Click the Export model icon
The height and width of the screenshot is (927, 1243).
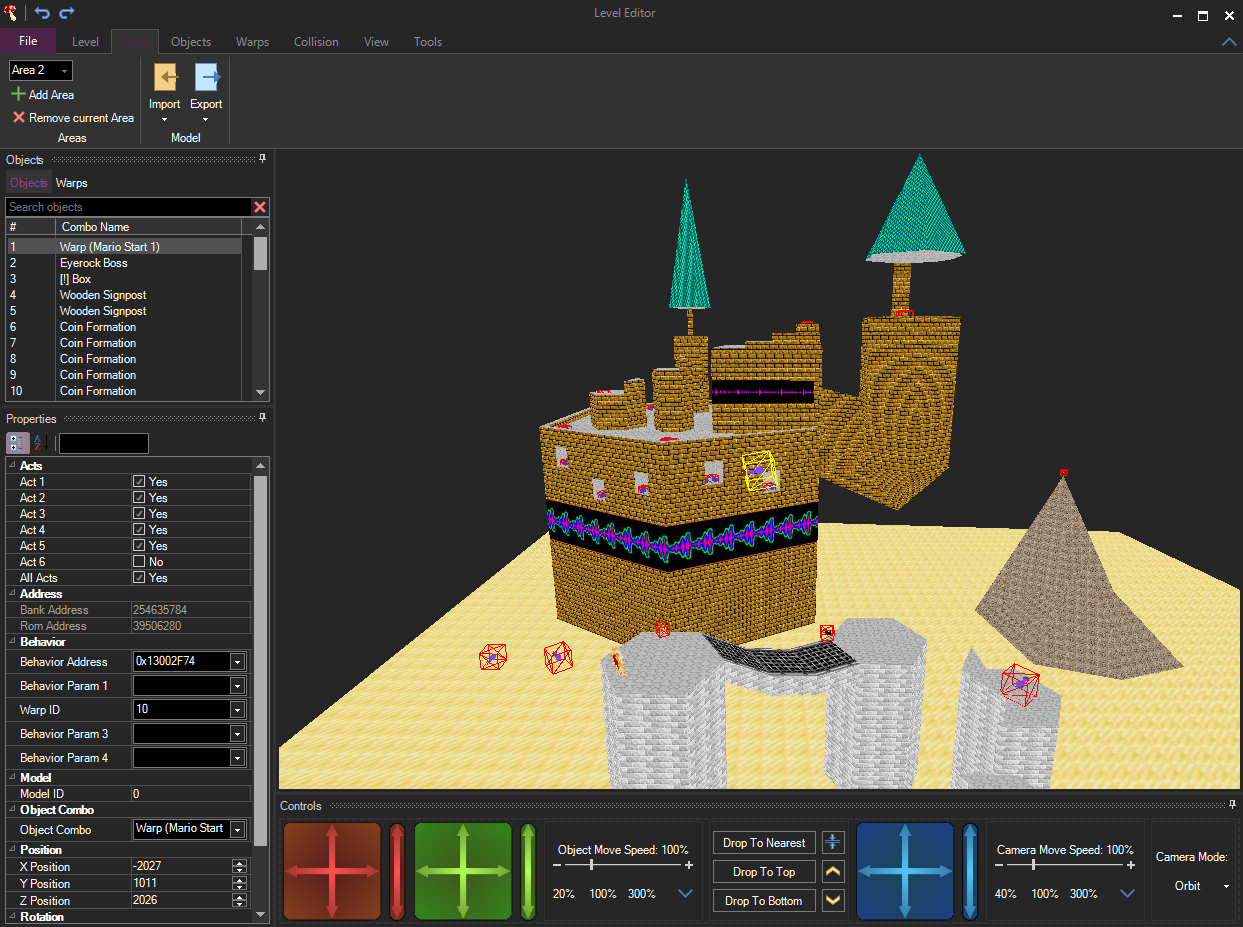(206, 78)
